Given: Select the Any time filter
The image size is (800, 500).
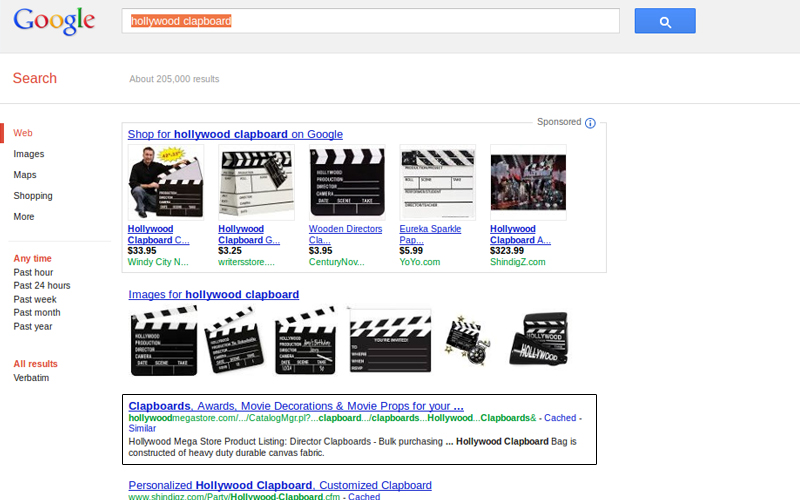Looking at the screenshot, I should pyautogui.click(x=32, y=258).
